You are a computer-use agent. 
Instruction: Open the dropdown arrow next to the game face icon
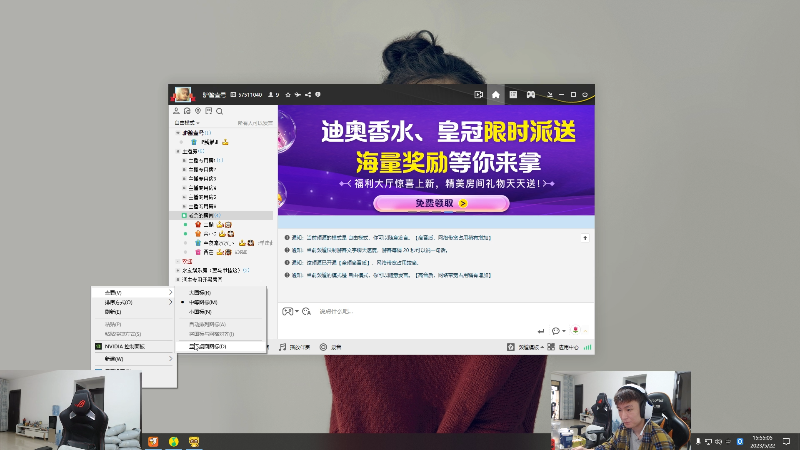[296, 311]
